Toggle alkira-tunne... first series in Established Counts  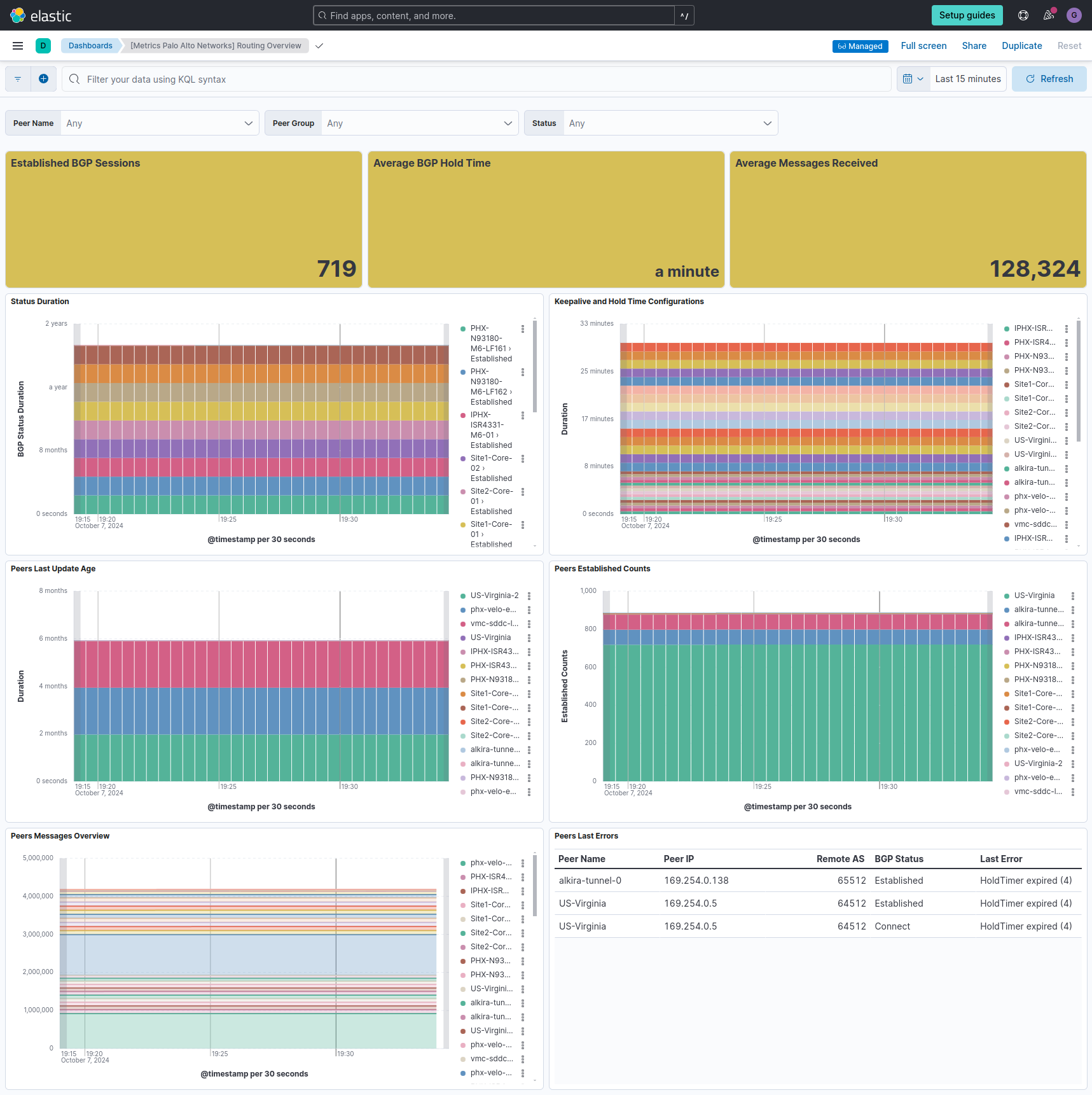tap(1039, 610)
